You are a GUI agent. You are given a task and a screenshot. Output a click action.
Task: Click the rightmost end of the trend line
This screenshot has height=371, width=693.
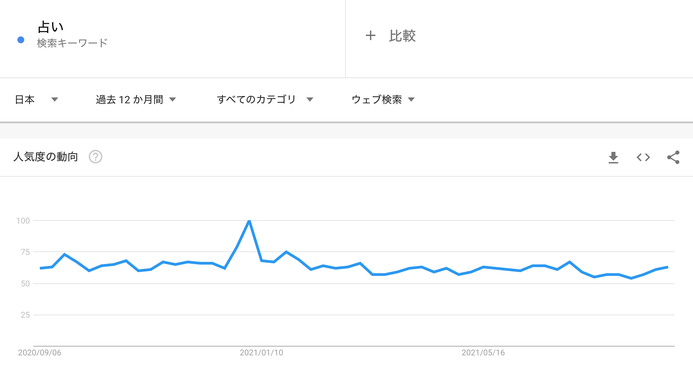(x=667, y=267)
